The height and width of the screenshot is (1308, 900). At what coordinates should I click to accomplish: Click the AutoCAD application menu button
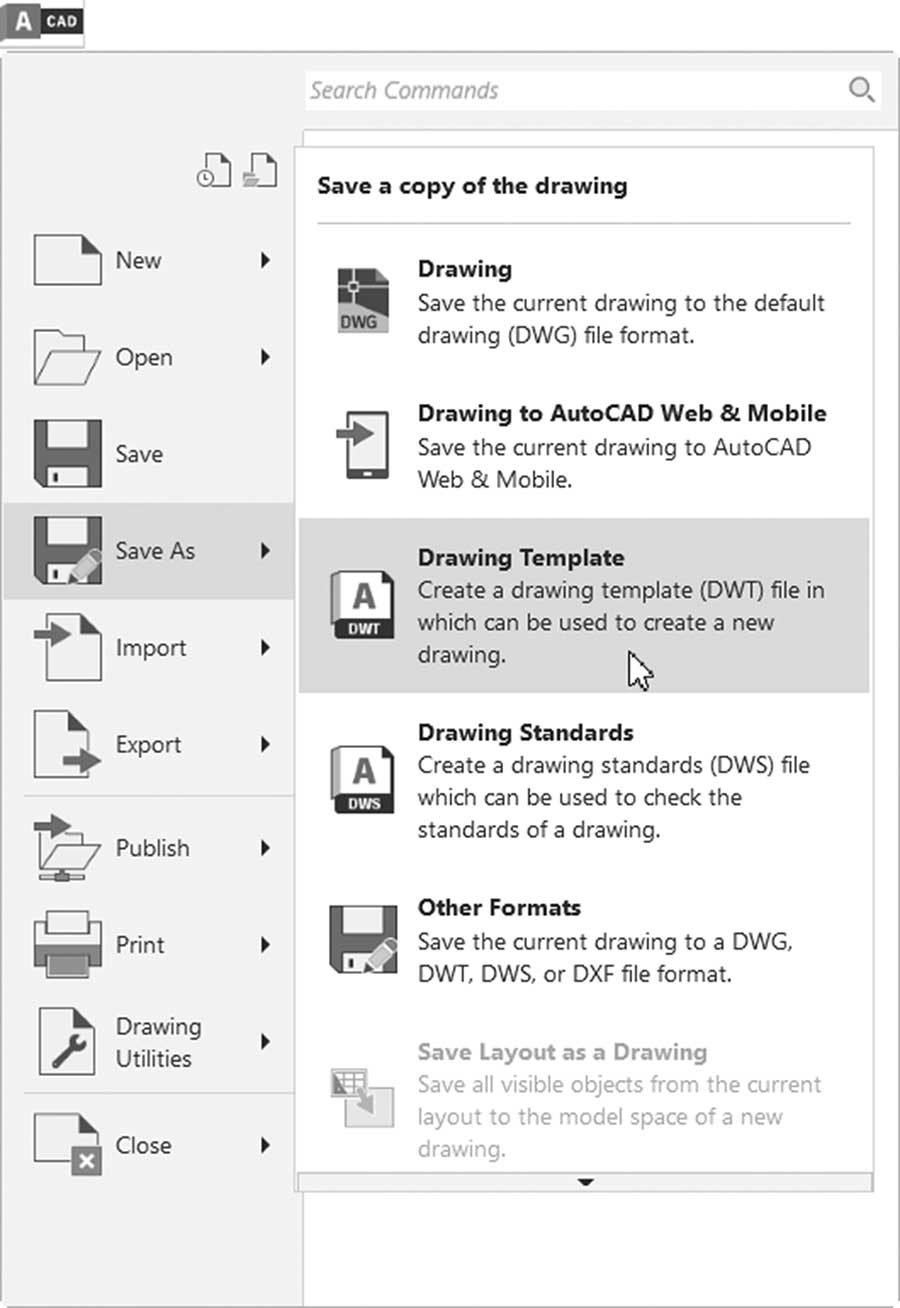(x=42, y=22)
